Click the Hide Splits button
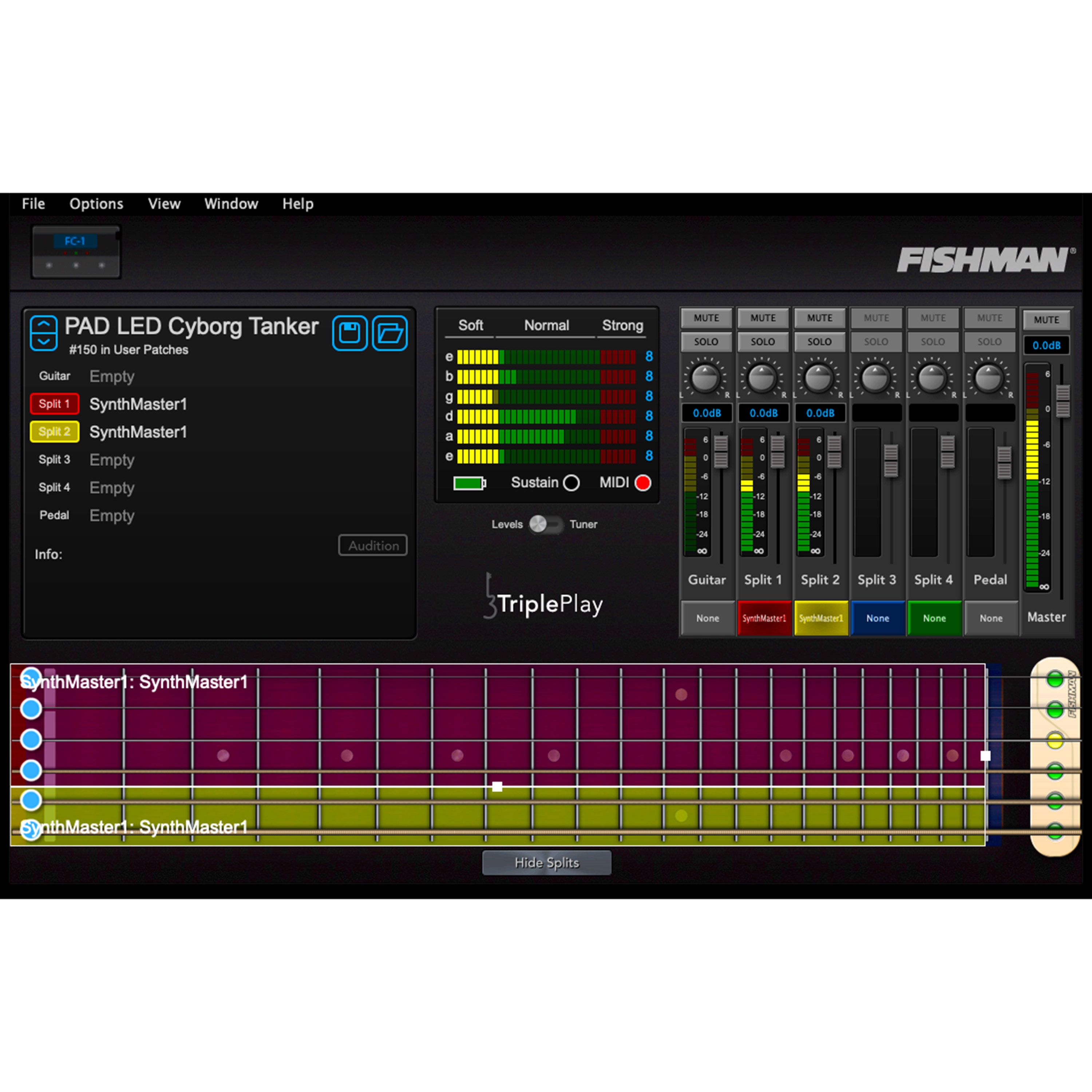This screenshot has width=1092, height=1092. tap(546, 863)
